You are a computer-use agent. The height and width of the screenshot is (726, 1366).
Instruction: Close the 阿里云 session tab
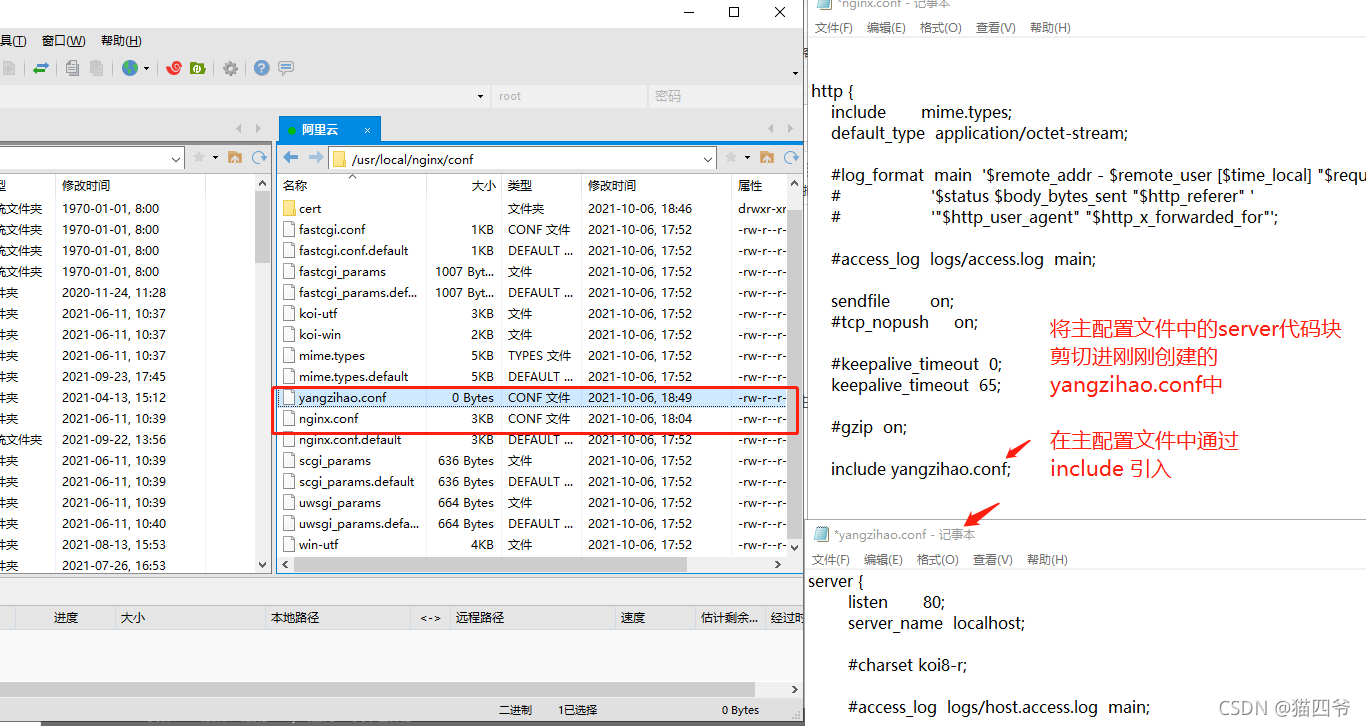[x=368, y=130]
